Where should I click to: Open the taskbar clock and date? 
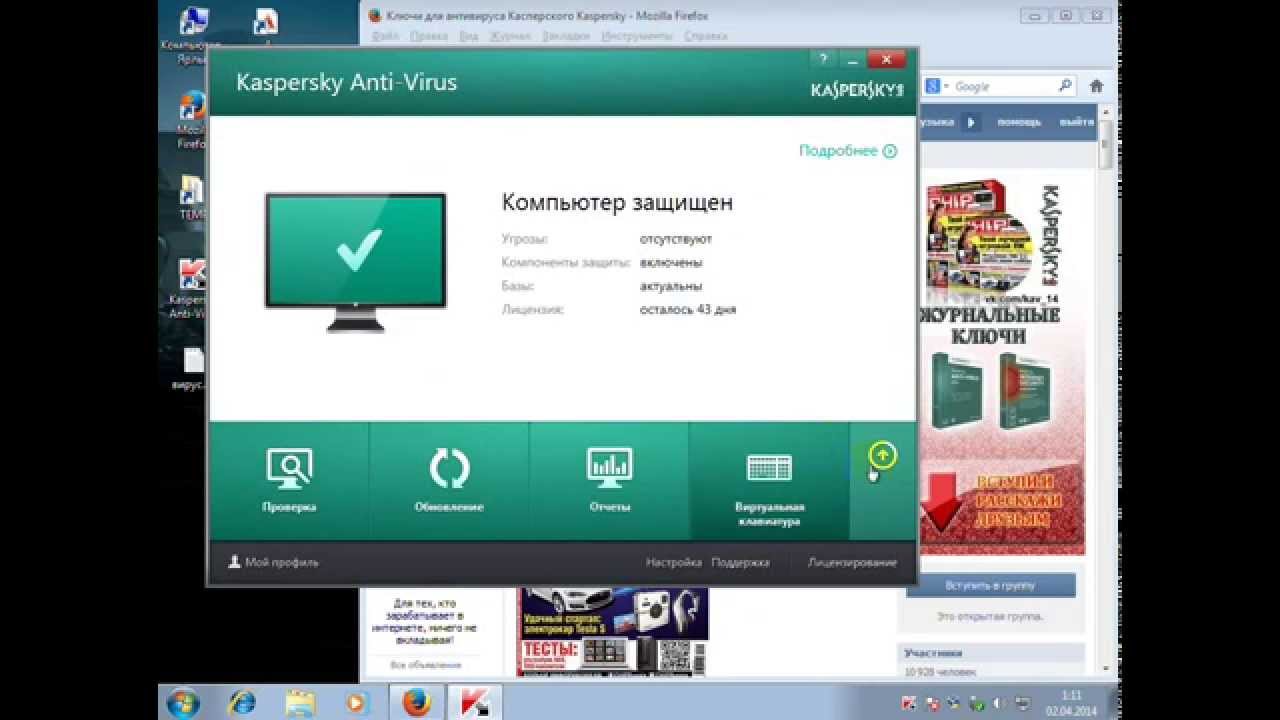[x=1070, y=702]
